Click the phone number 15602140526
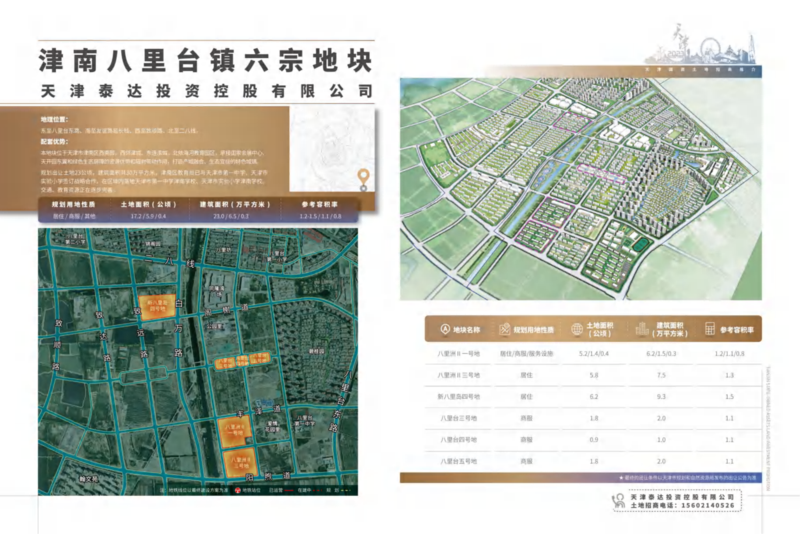The image size is (800, 534). click(x=708, y=505)
